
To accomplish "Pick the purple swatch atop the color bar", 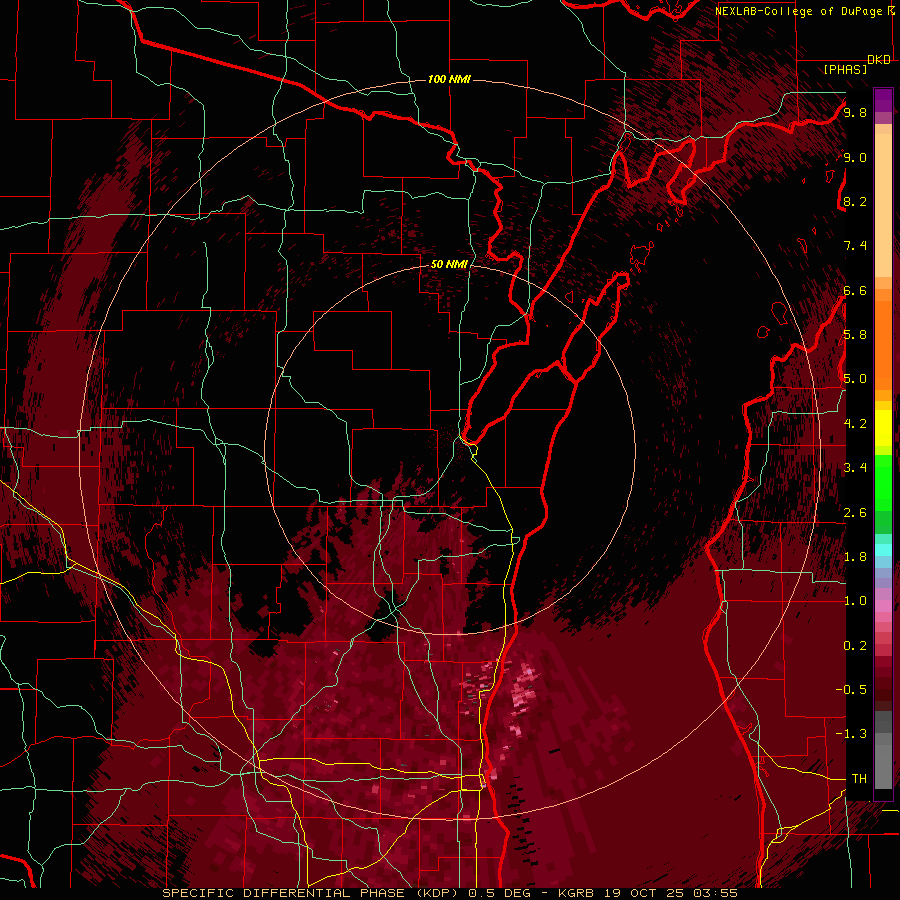I will point(883,100).
